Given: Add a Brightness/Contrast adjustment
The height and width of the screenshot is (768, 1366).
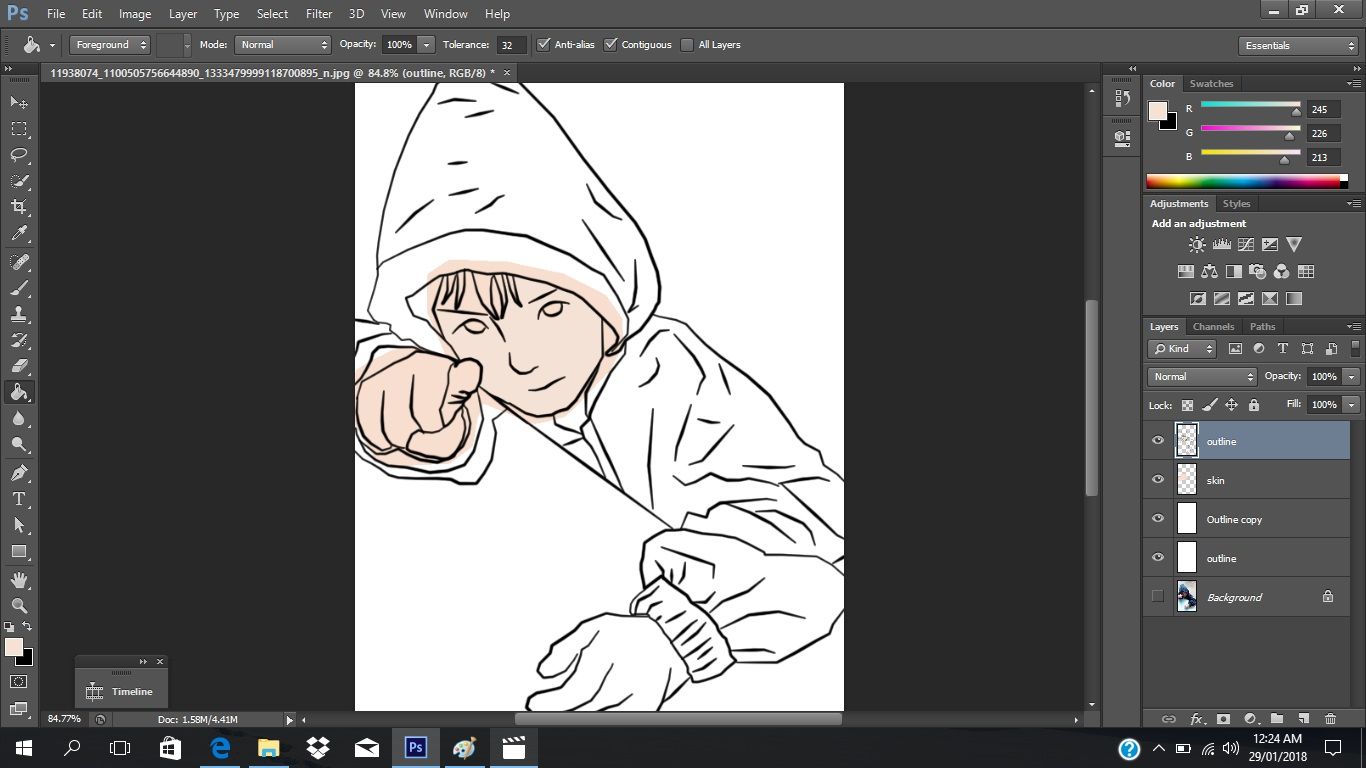Looking at the screenshot, I should [x=1197, y=244].
